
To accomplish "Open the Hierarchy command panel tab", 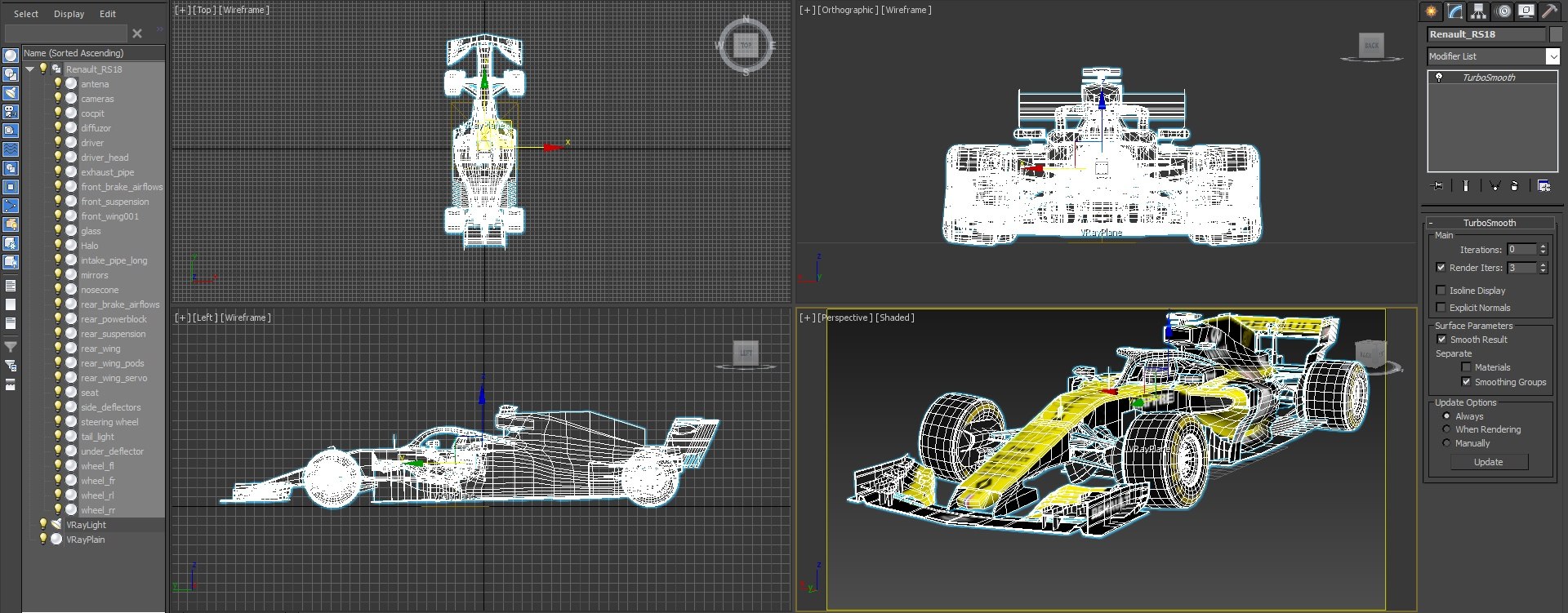I will [1478, 11].
